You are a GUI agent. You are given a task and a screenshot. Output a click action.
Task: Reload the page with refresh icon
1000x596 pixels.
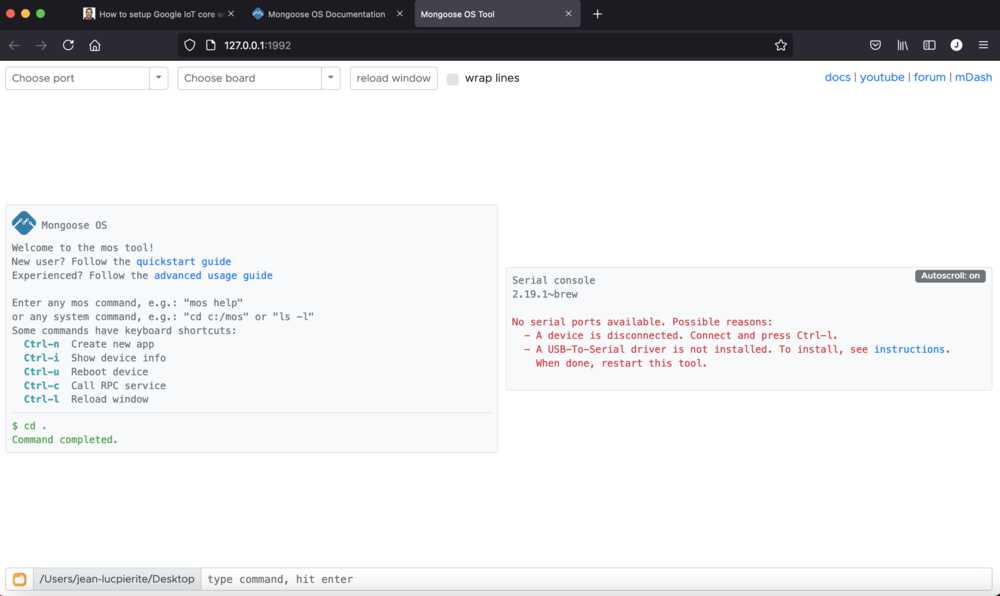click(x=68, y=45)
